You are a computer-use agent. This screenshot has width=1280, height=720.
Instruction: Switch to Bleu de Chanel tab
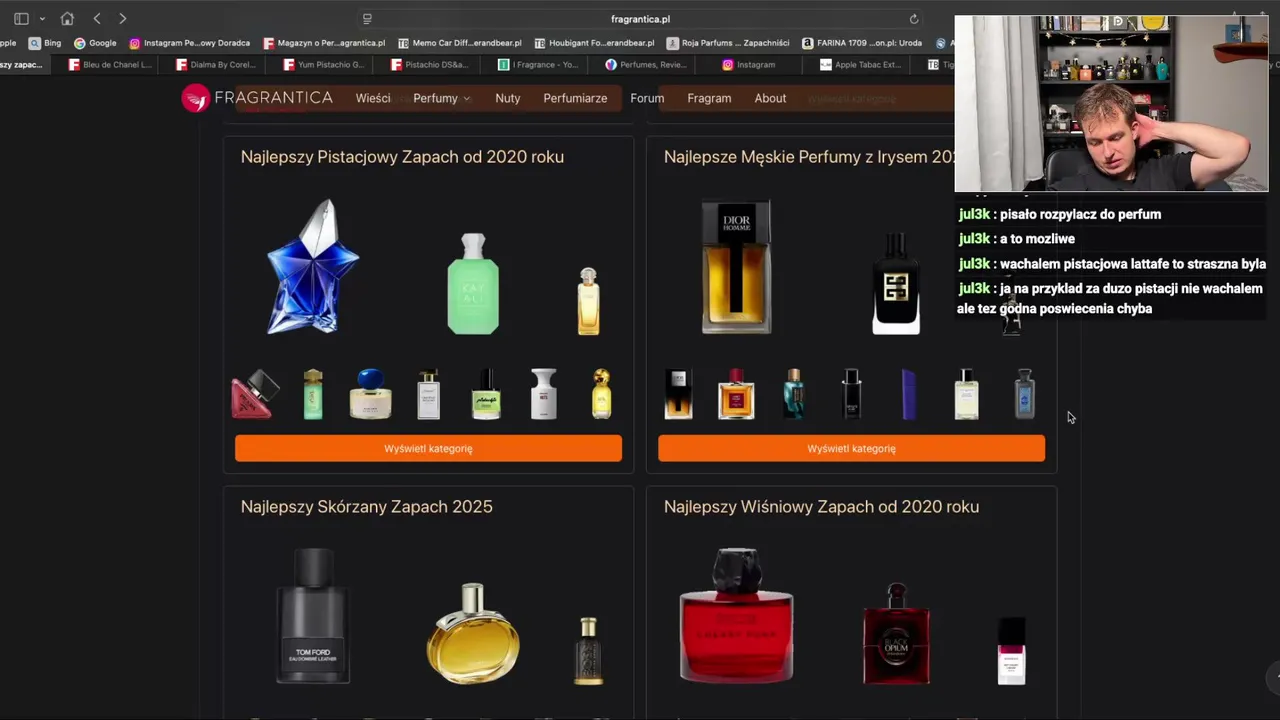[x=110, y=65]
